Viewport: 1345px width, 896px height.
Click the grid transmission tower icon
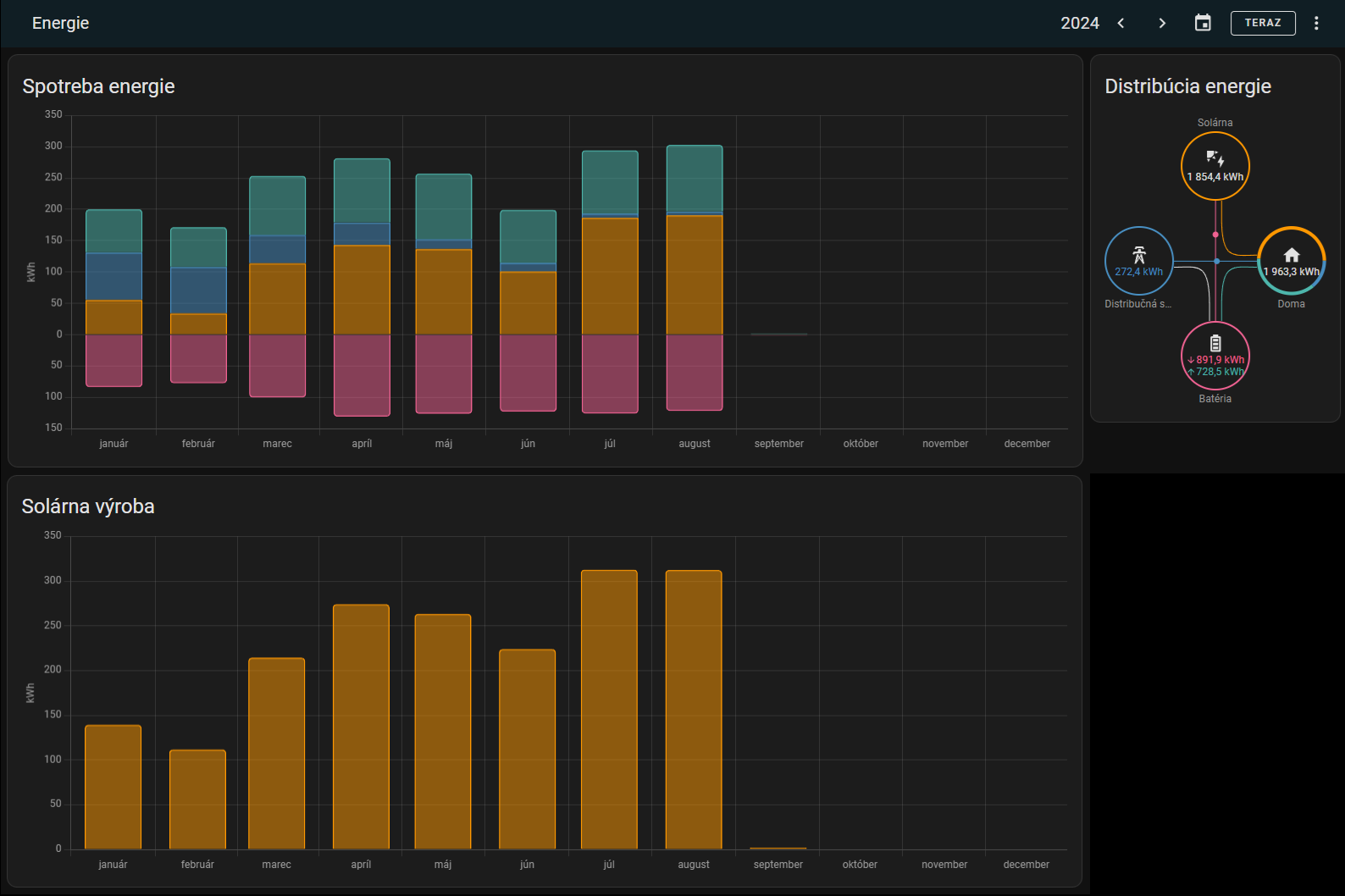1139,254
